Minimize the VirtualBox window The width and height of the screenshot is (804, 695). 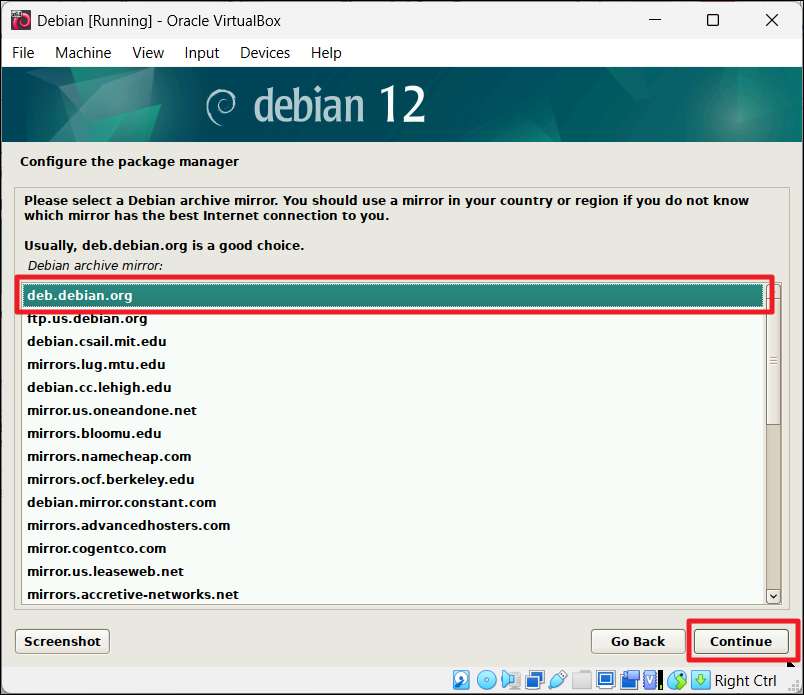tap(655, 21)
